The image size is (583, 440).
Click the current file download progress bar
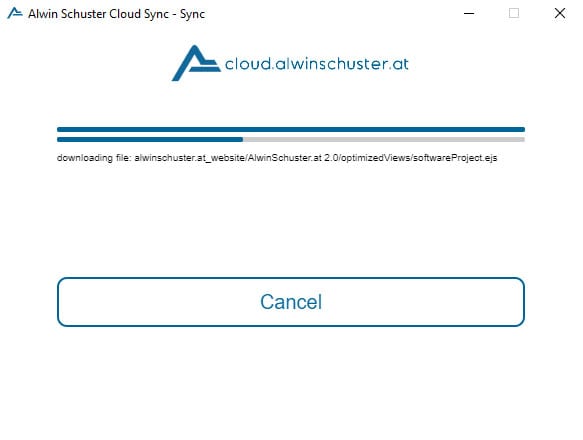click(291, 139)
